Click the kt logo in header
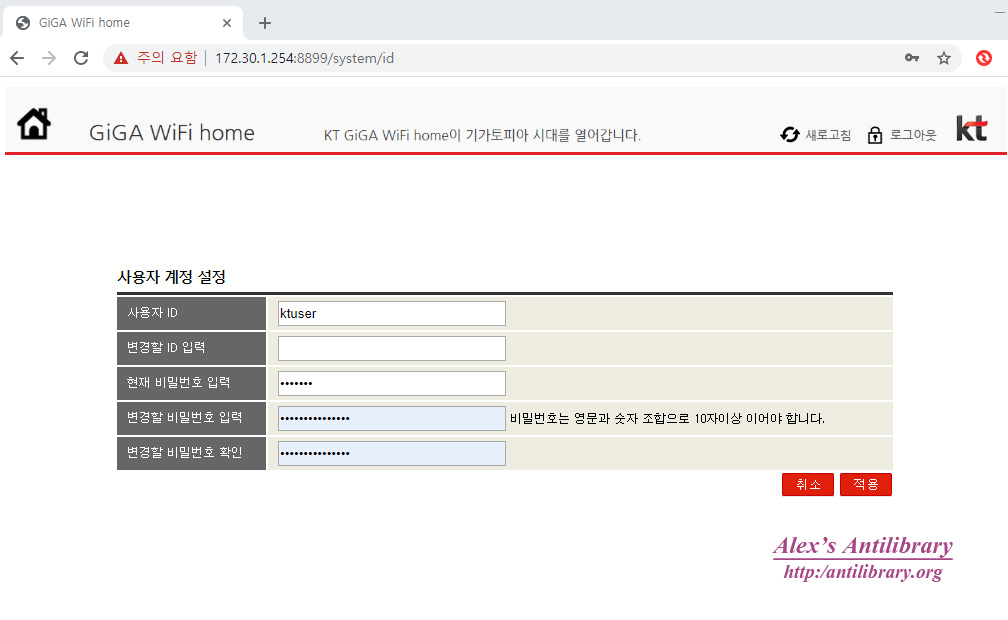 (971, 128)
